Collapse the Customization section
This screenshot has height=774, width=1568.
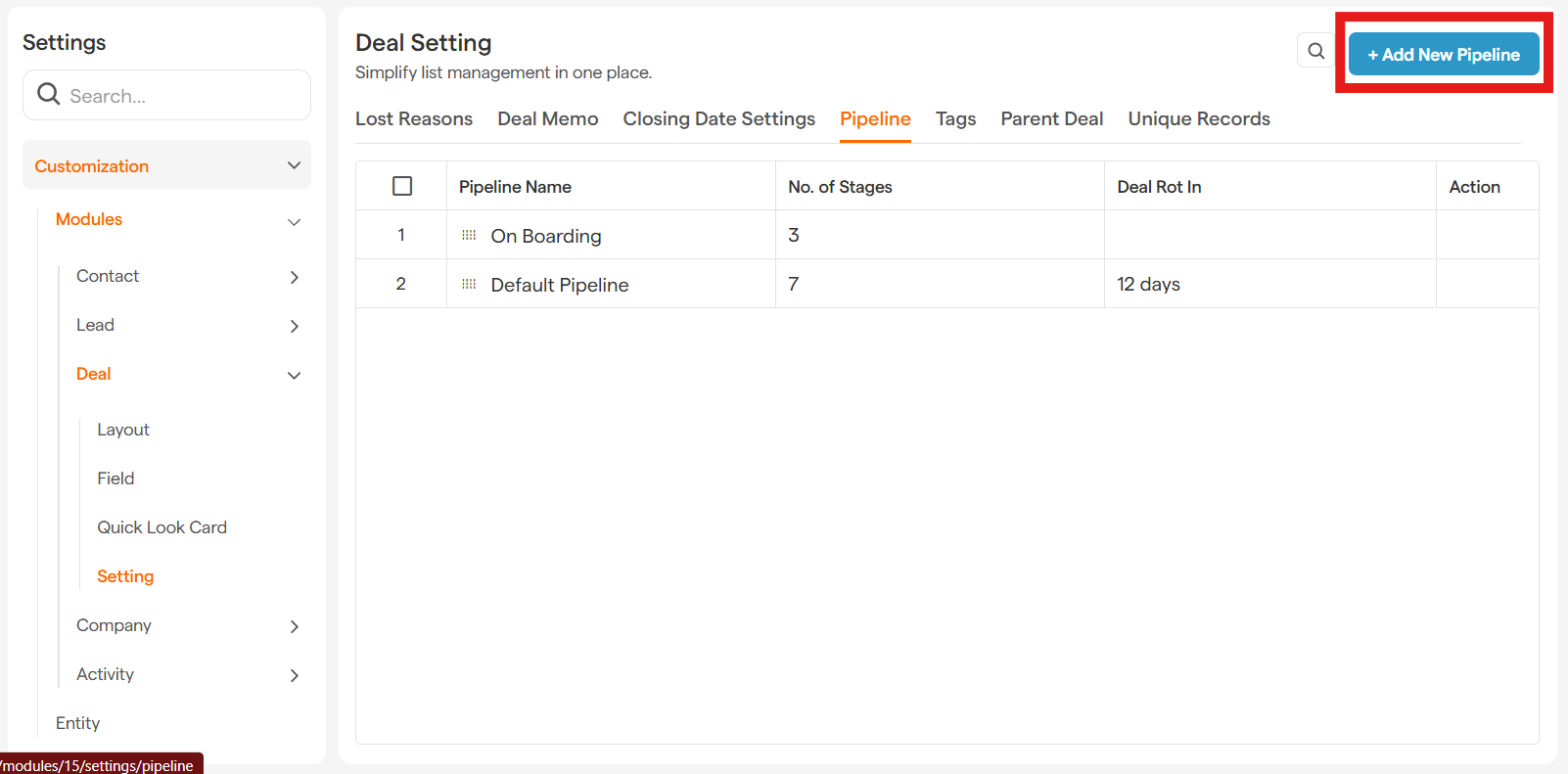[294, 165]
